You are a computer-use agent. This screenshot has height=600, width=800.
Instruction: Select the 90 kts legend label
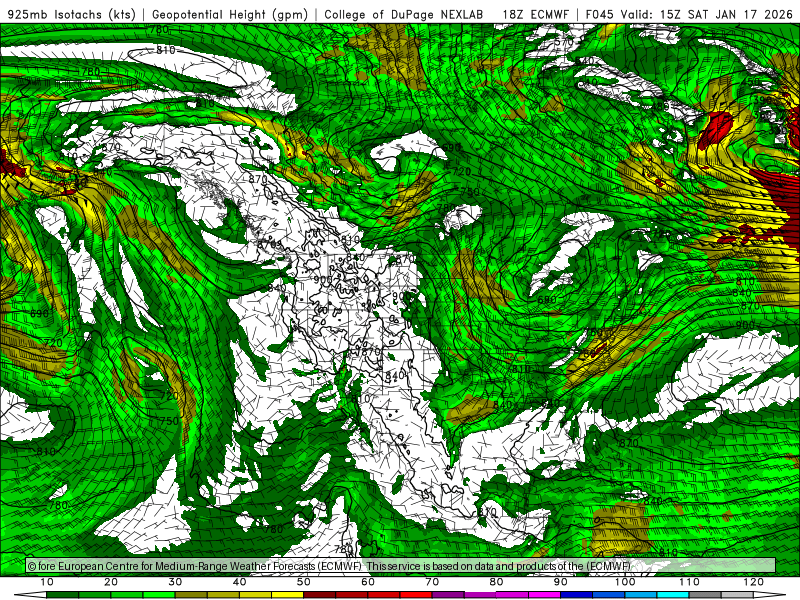[561, 582]
